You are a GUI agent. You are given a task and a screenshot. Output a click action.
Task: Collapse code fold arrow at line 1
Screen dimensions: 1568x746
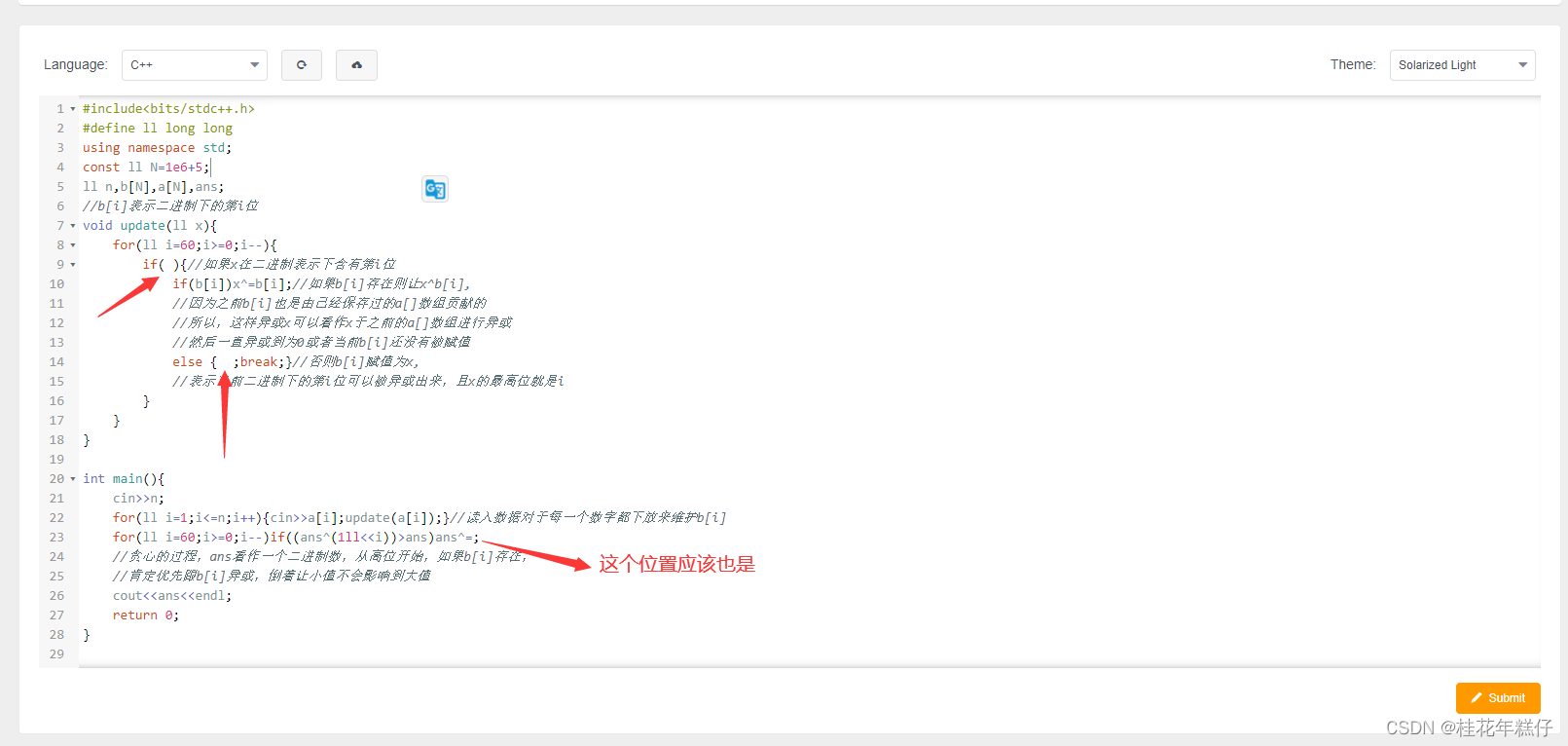73,109
